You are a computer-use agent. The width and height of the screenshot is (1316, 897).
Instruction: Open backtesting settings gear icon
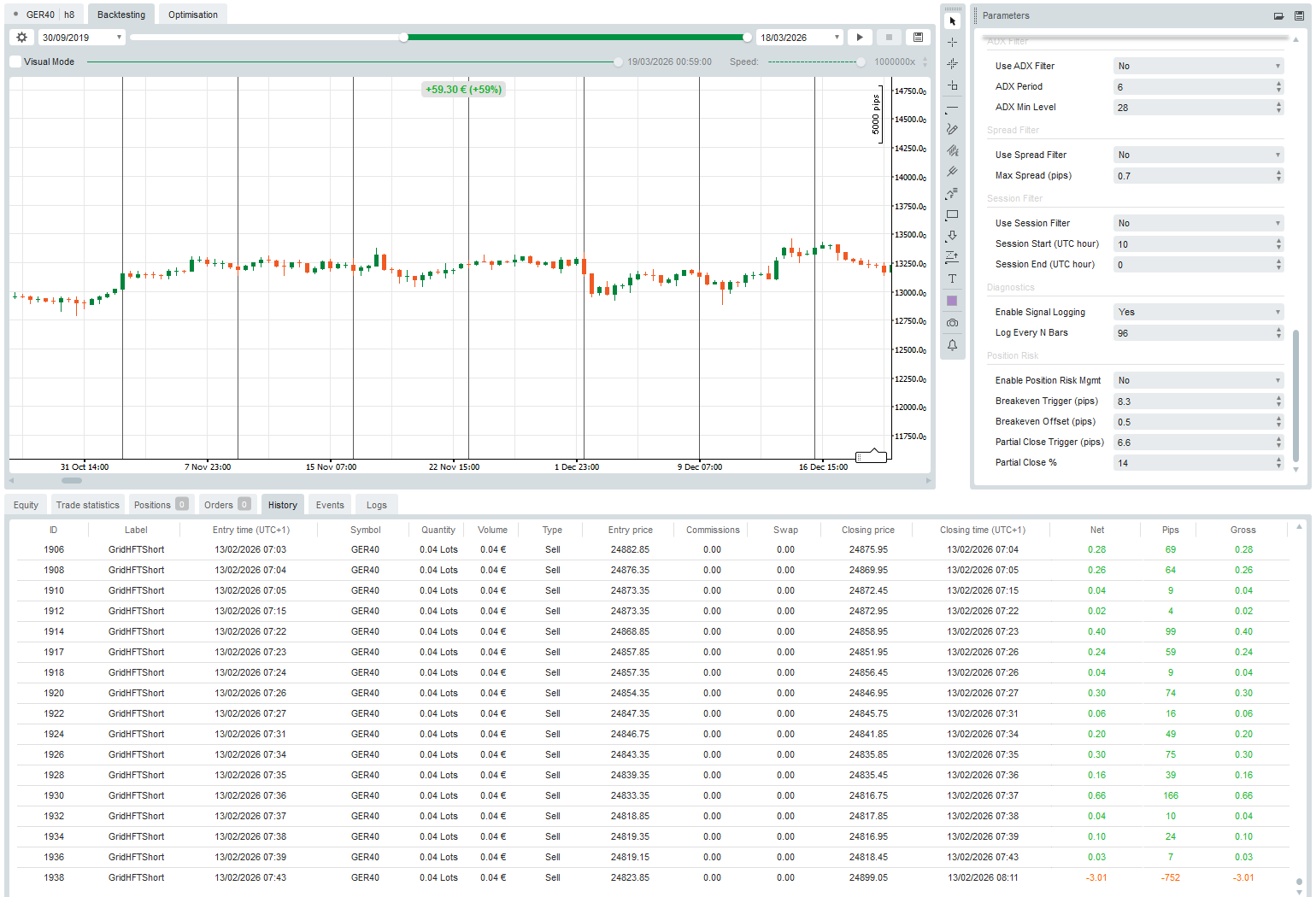pos(21,37)
